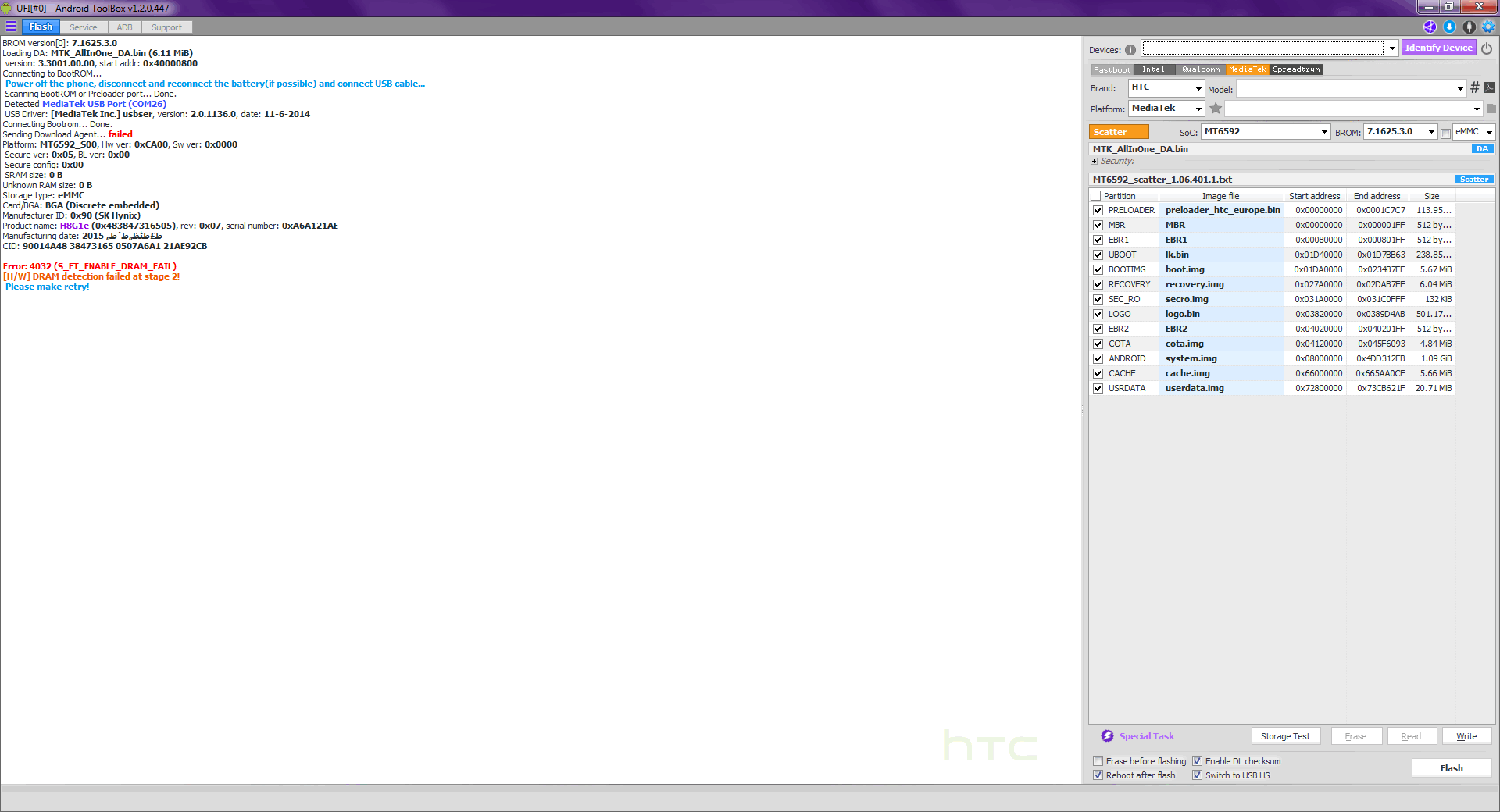Click the Special Task purple icon
This screenshot has height=812, width=1500.
click(x=1107, y=735)
